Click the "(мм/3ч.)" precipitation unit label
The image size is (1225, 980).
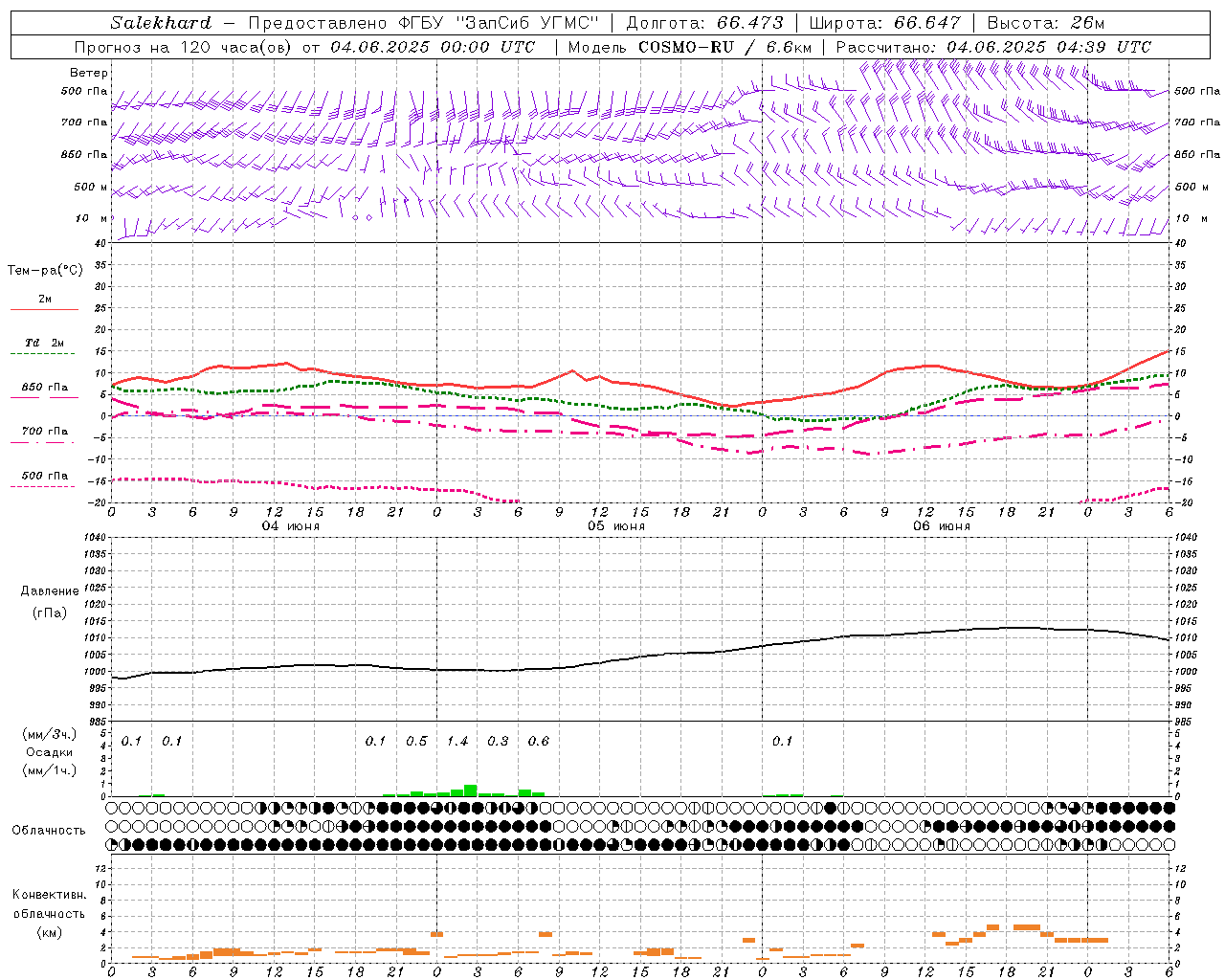pyautogui.click(x=50, y=735)
